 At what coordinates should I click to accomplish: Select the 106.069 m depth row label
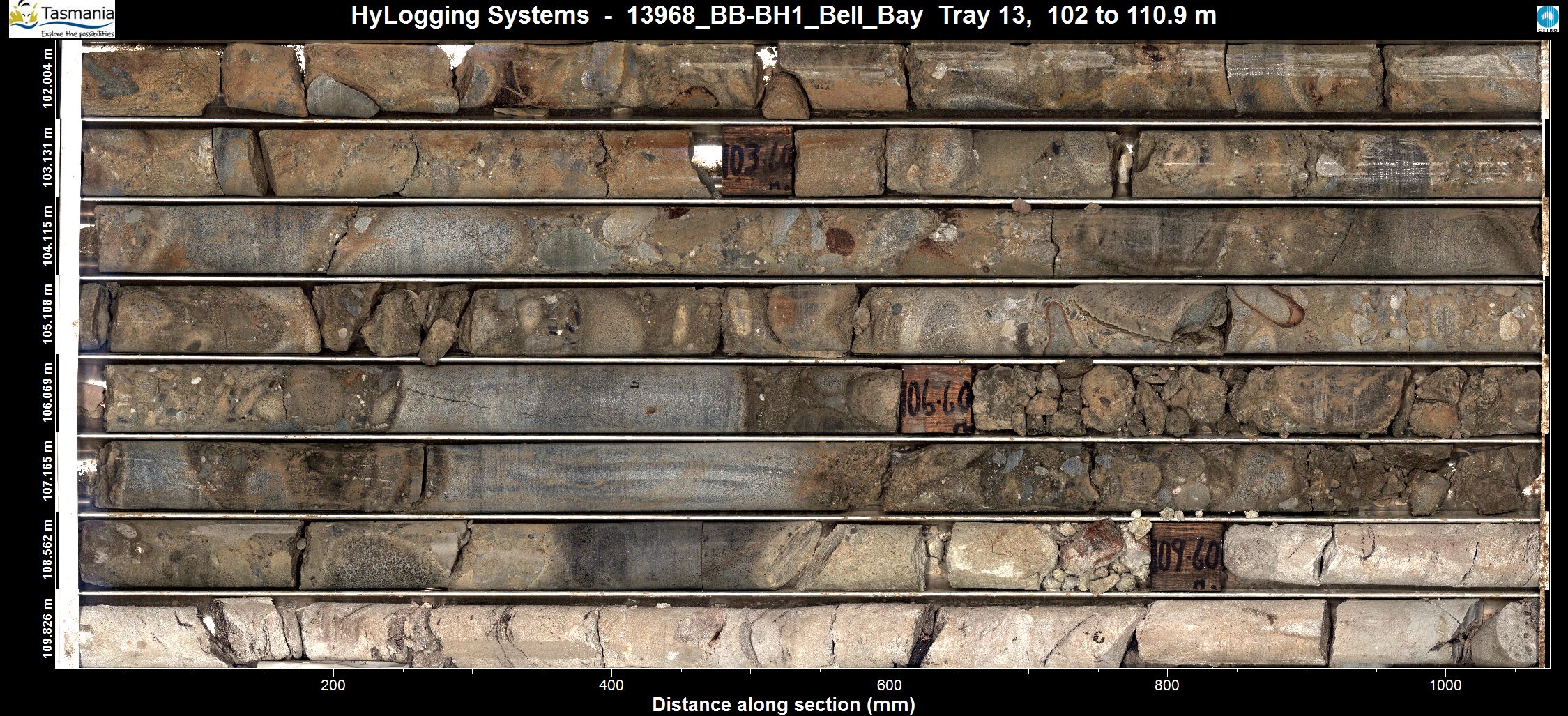pos(47,393)
